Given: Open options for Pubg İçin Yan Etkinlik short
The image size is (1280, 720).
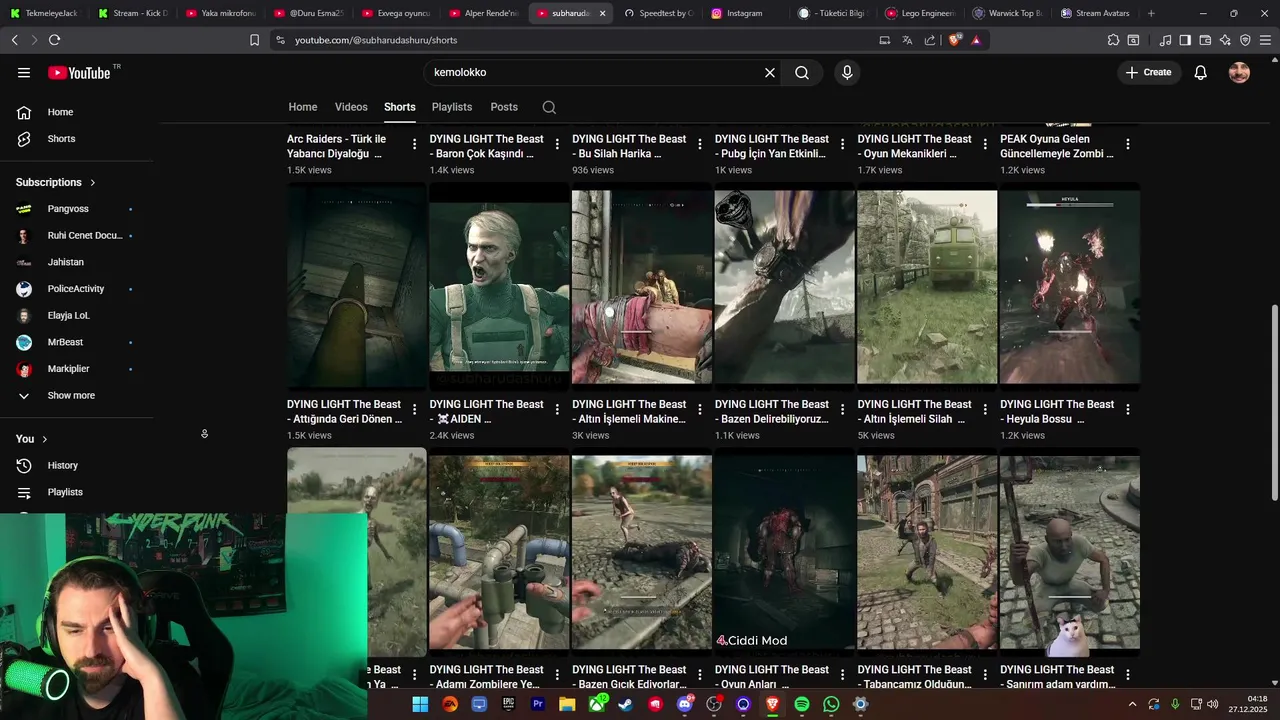Looking at the screenshot, I should [x=842, y=145].
